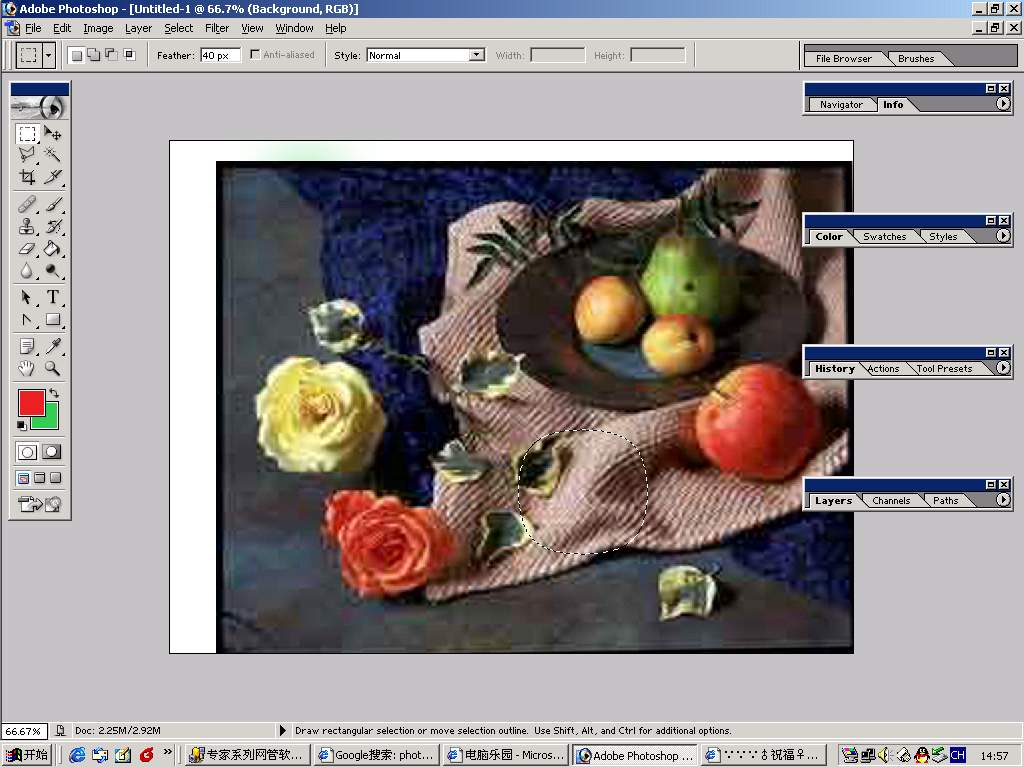
Task: Select the Eraser tool
Action: click(x=27, y=249)
